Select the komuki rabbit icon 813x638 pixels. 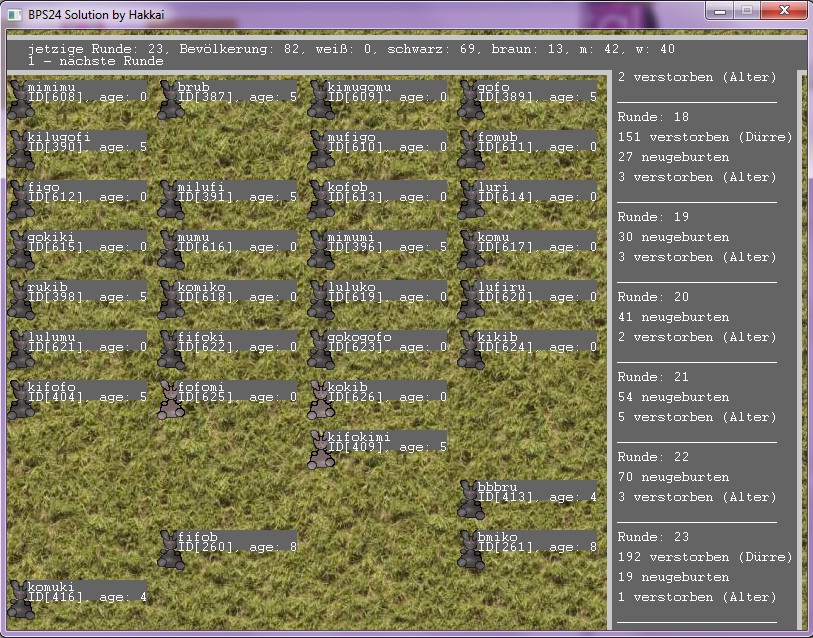(20, 599)
